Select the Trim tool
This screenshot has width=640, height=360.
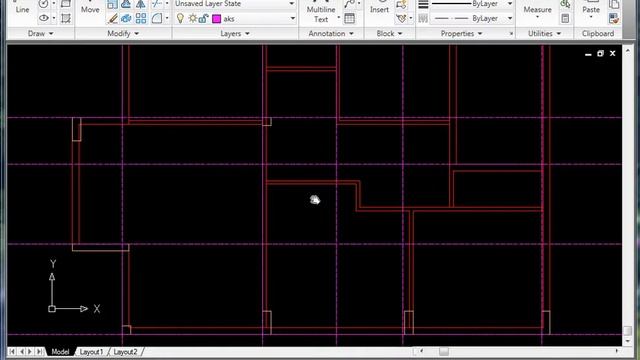pyautogui.click(x=156, y=4)
